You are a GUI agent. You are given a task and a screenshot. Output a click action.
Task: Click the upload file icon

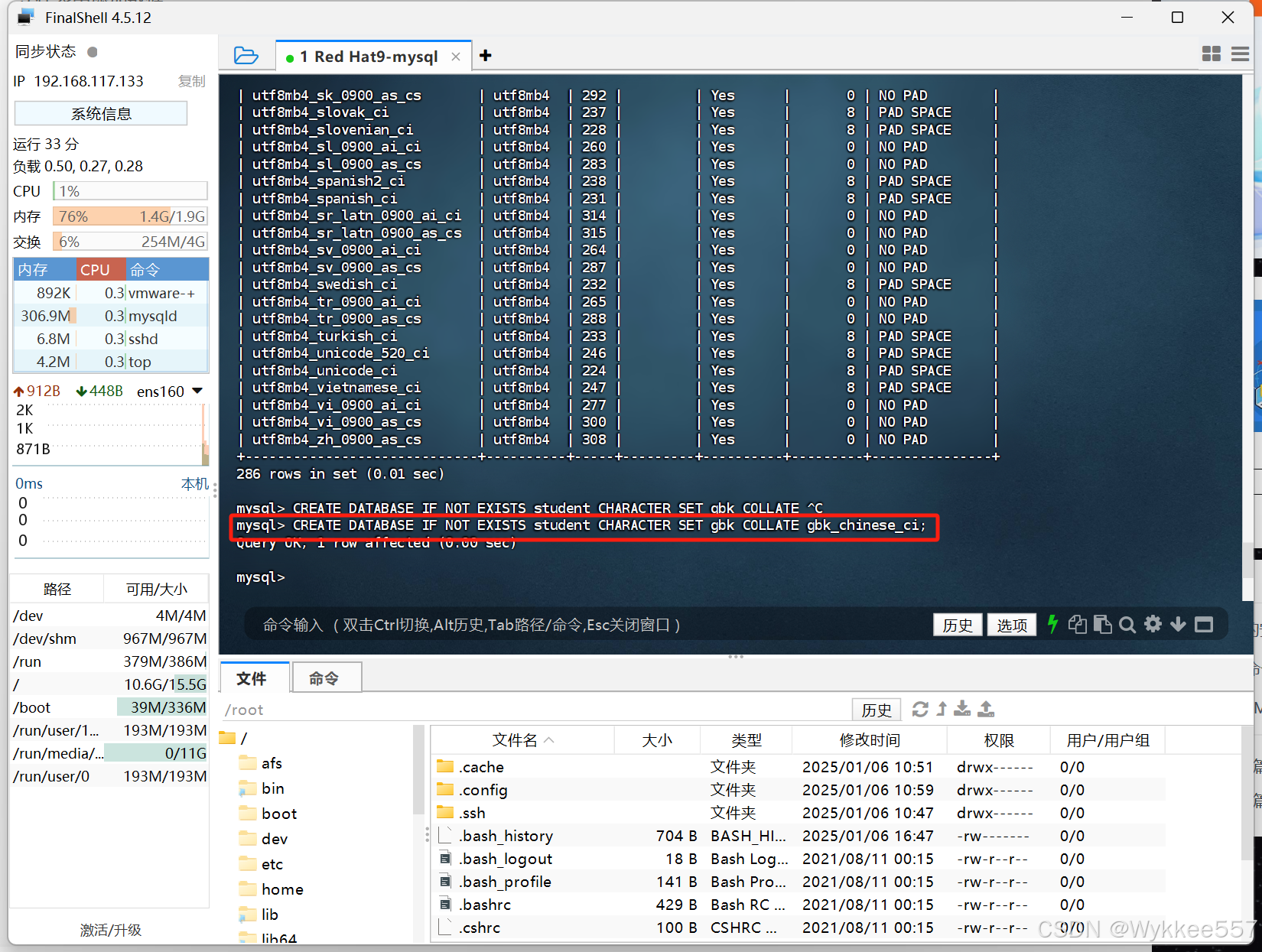click(986, 709)
